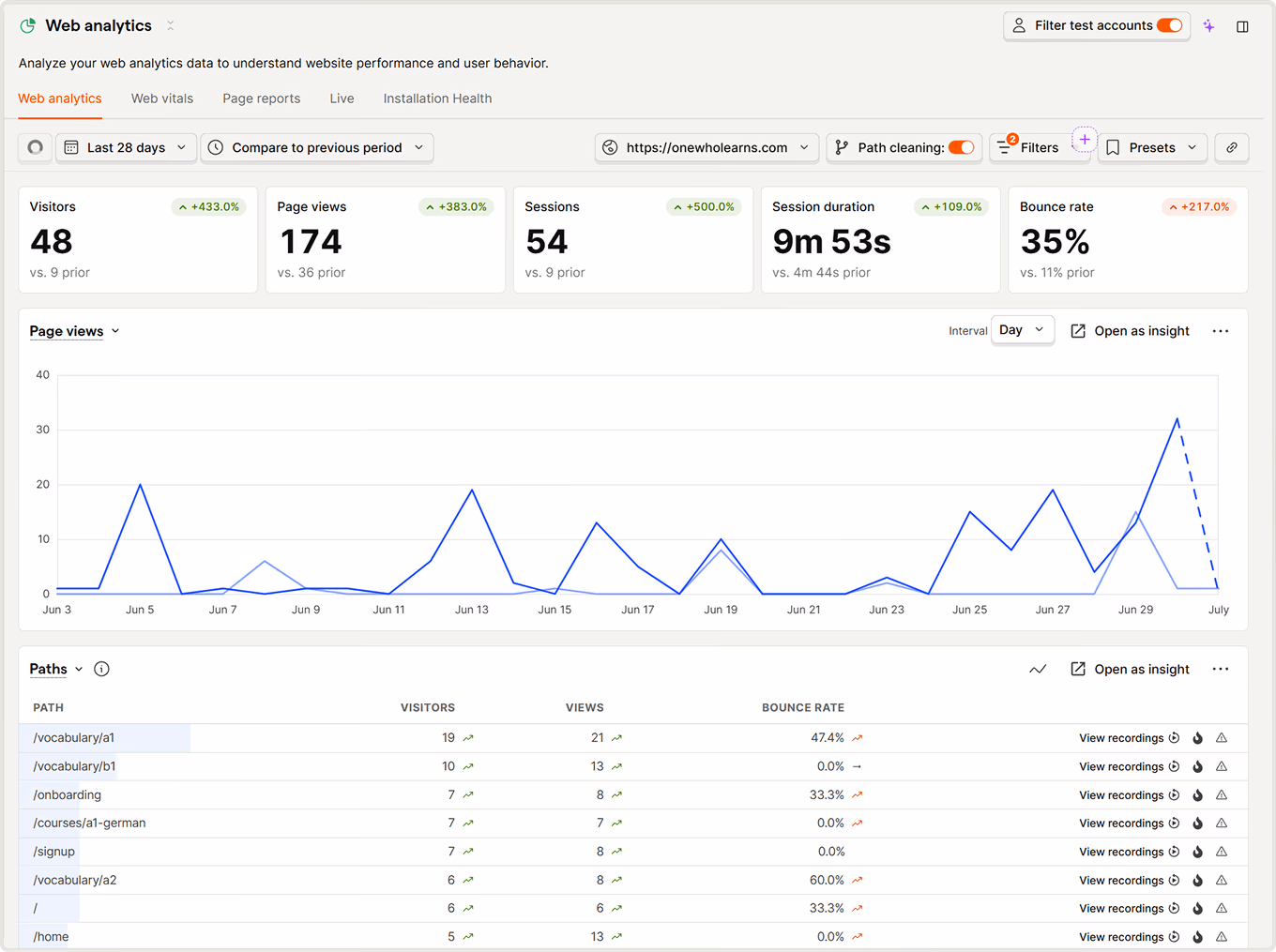This screenshot has height=952, width=1276.
Task: Toggle the Path cleaning switch
Action: [x=961, y=147]
